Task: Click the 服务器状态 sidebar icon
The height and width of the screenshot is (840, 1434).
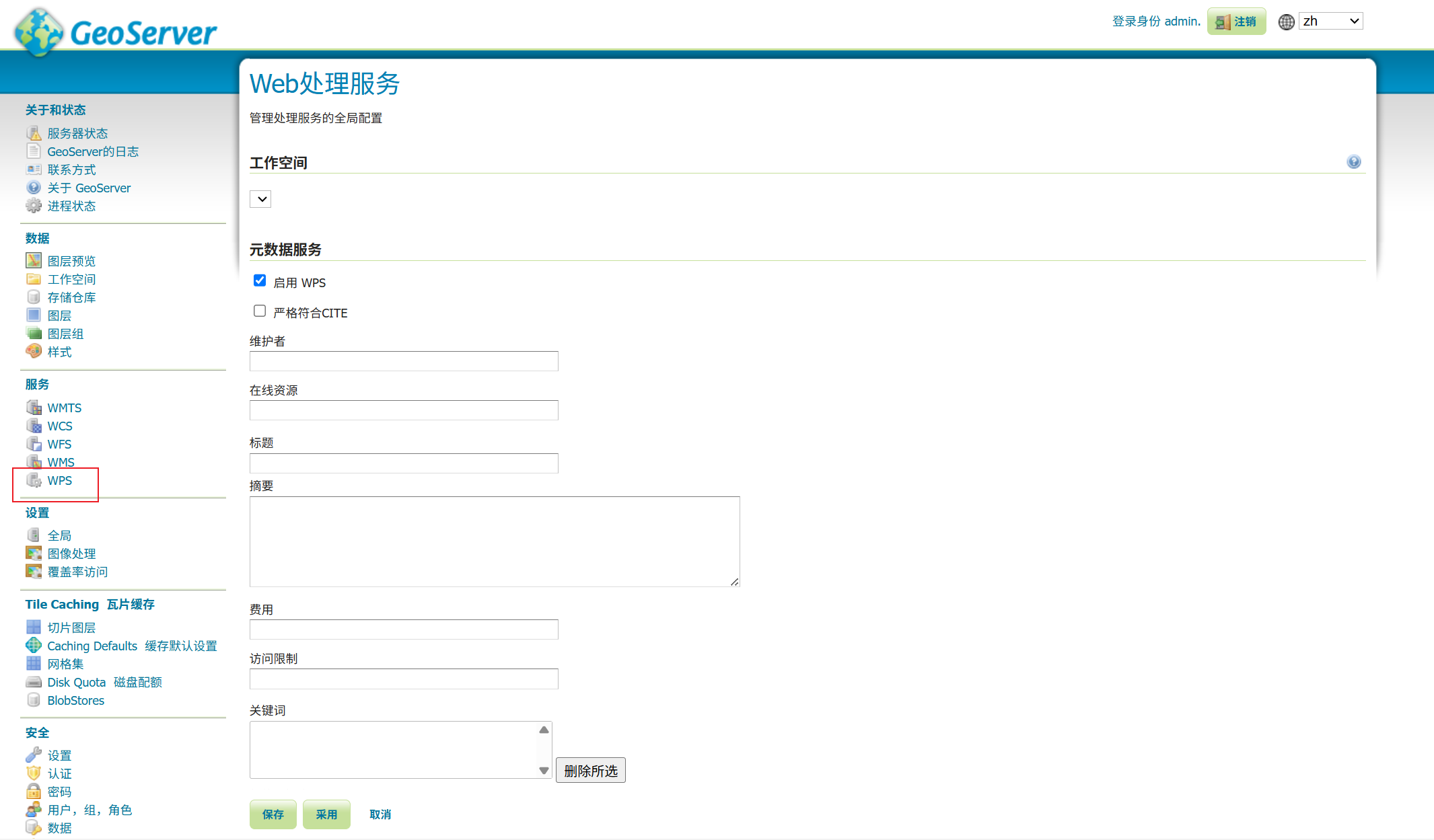Action: [34, 133]
